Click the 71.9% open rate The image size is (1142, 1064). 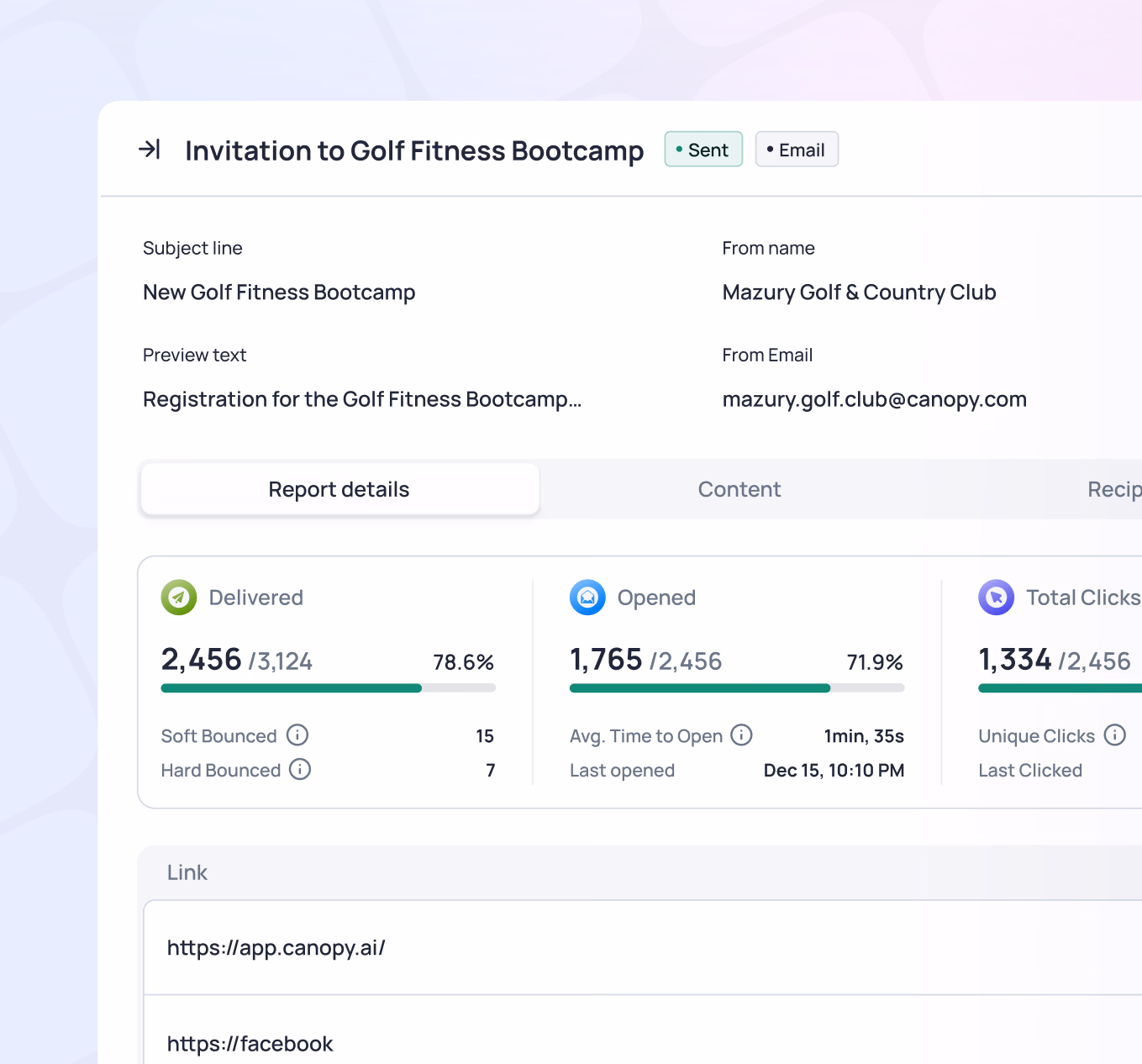pos(875,662)
